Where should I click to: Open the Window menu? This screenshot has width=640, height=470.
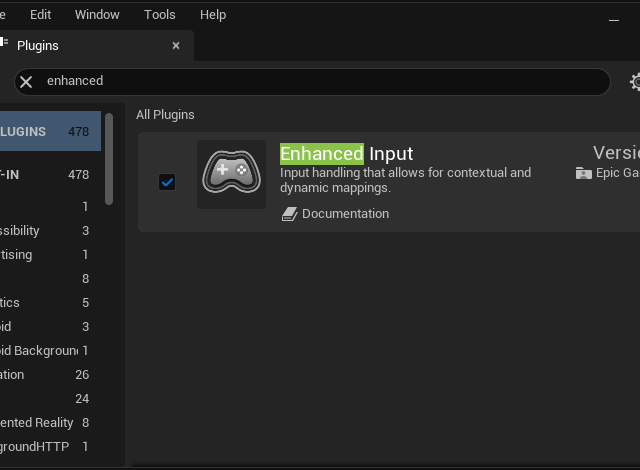pos(97,15)
